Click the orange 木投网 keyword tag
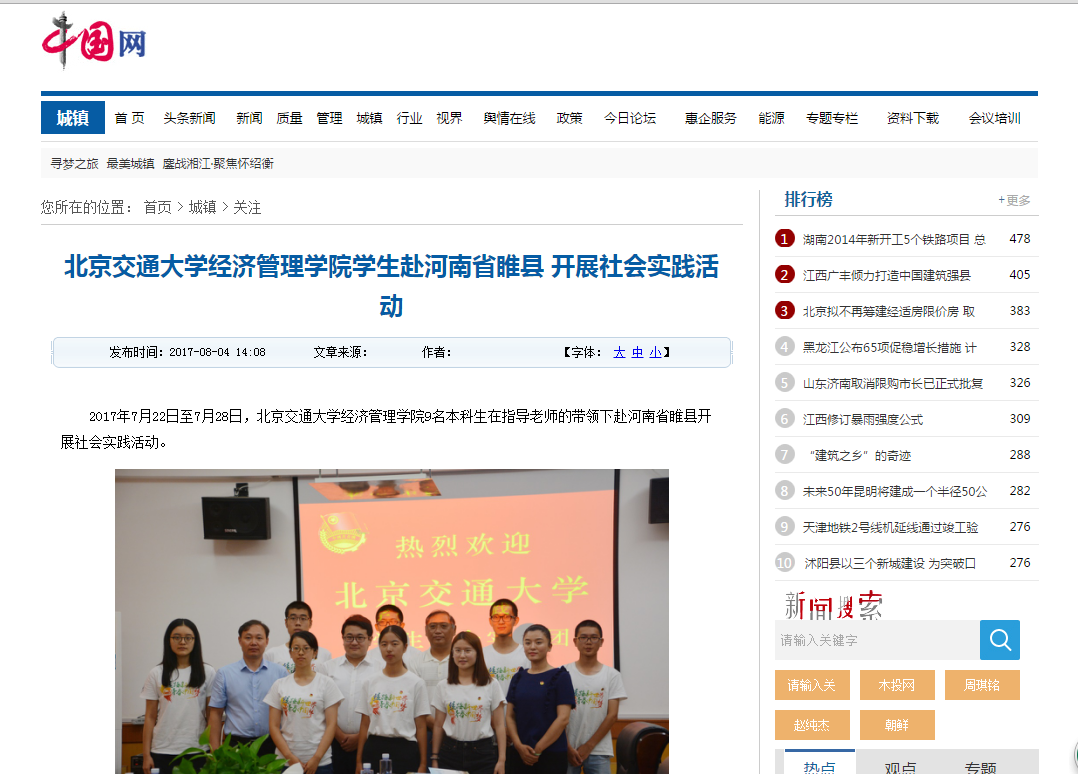 [896, 685]
